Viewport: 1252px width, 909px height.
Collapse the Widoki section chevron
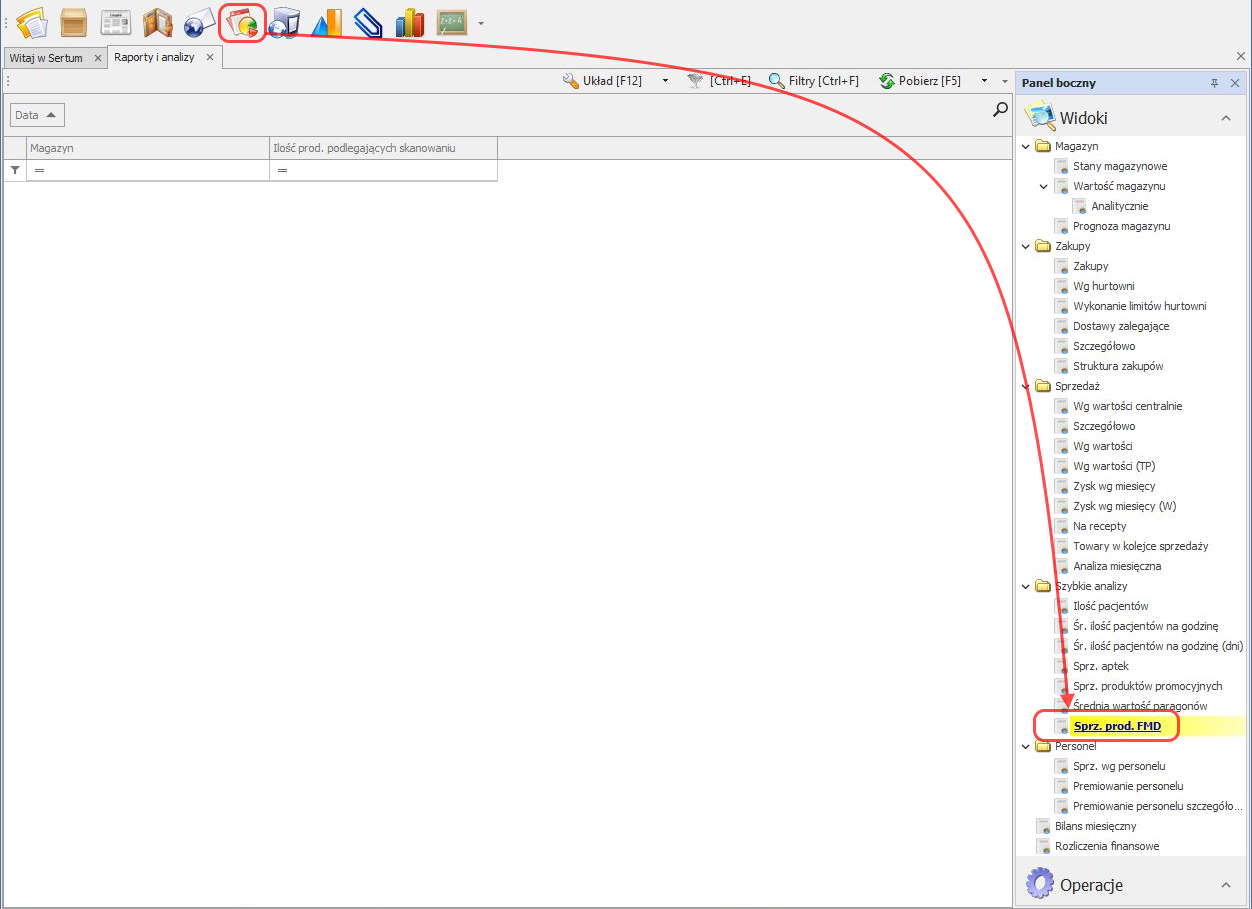(x=1225, y=118)
